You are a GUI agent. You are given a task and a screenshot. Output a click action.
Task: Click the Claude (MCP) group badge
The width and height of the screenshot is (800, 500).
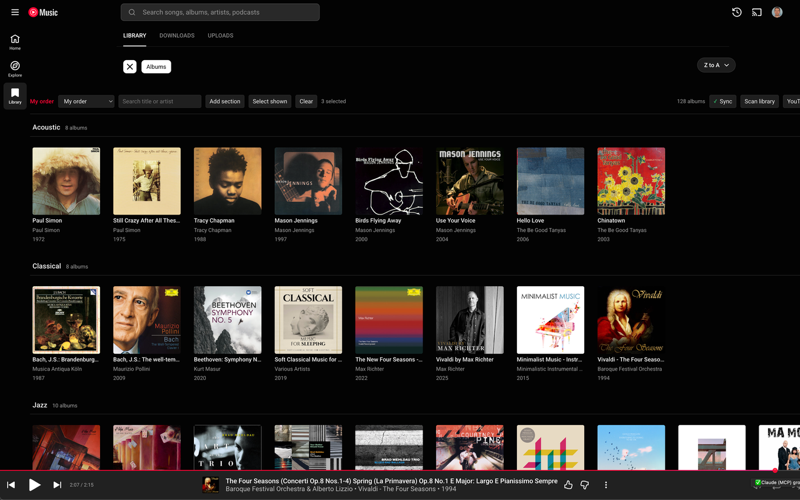(x=778, y=482)
